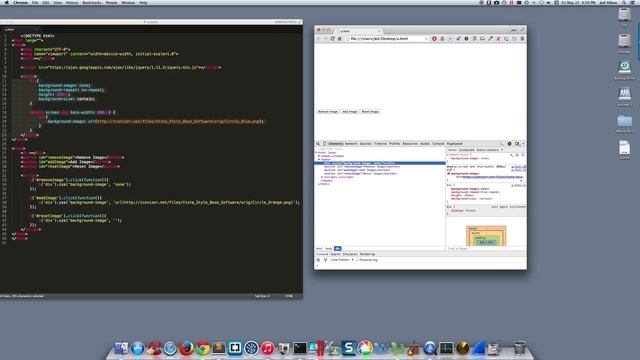Open the Trash in the Dock

click(519, 348)
